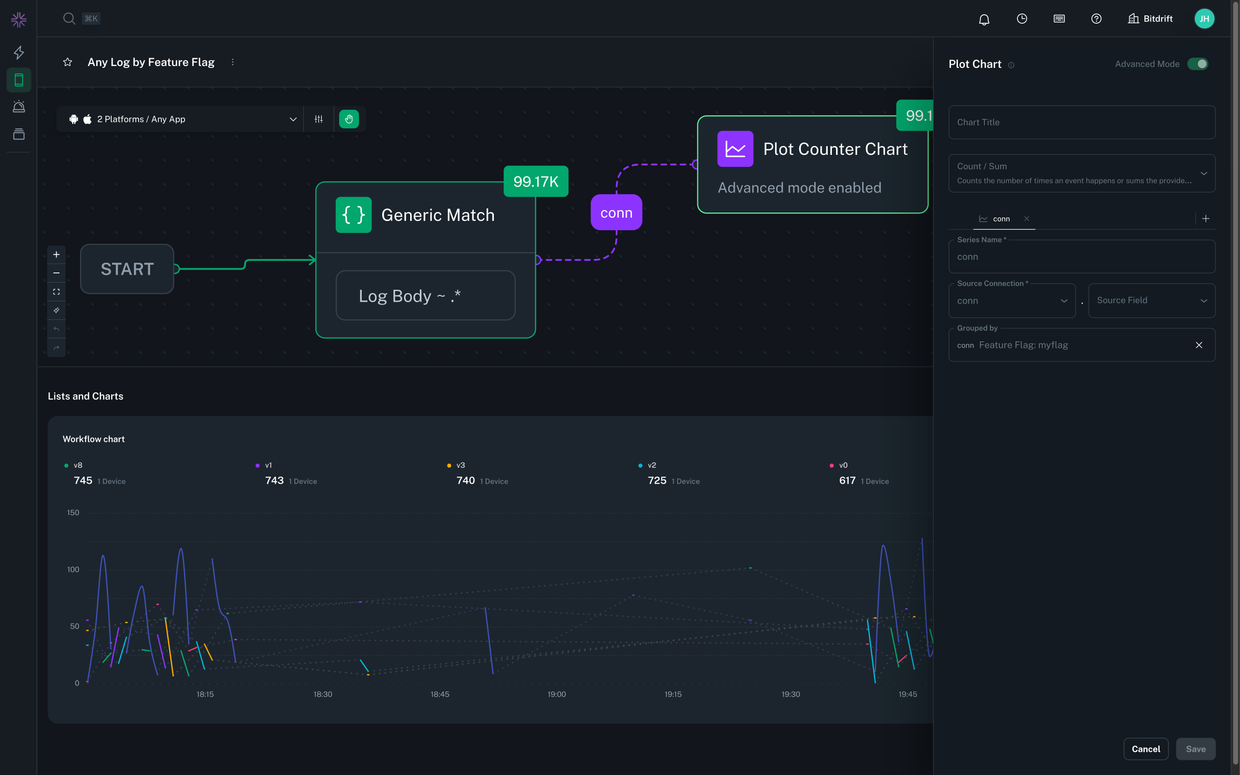The height and width of the screenshot is (775, 1240).
Task: Open the notifications bell icon
Action: coord(984,19)
